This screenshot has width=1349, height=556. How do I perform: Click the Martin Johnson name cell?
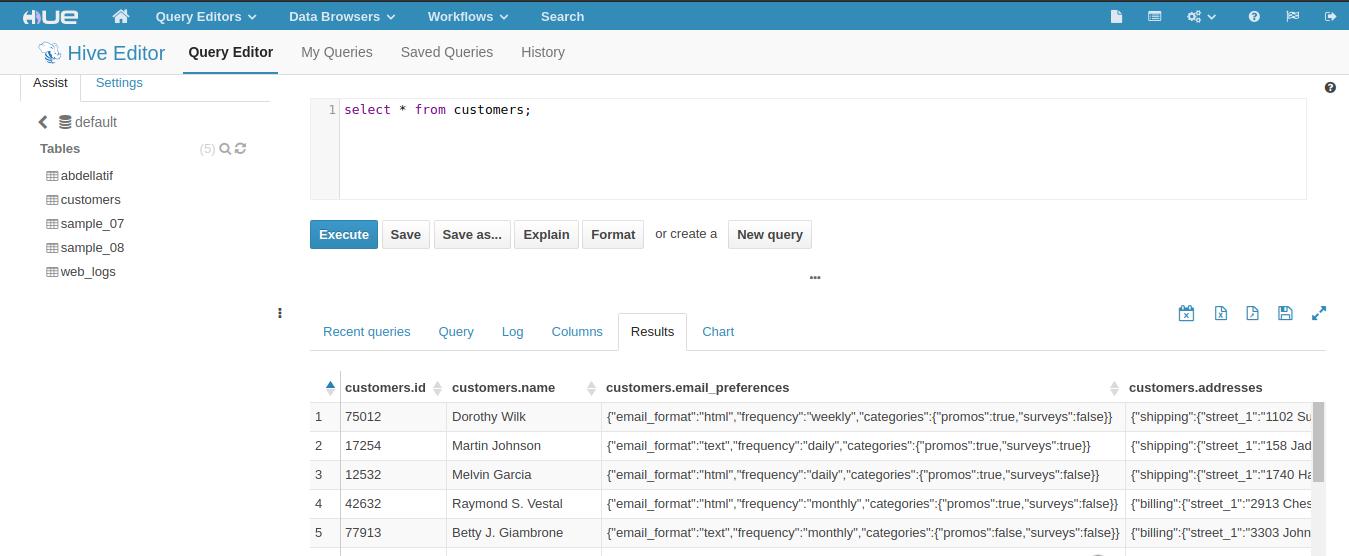(523, 446)
